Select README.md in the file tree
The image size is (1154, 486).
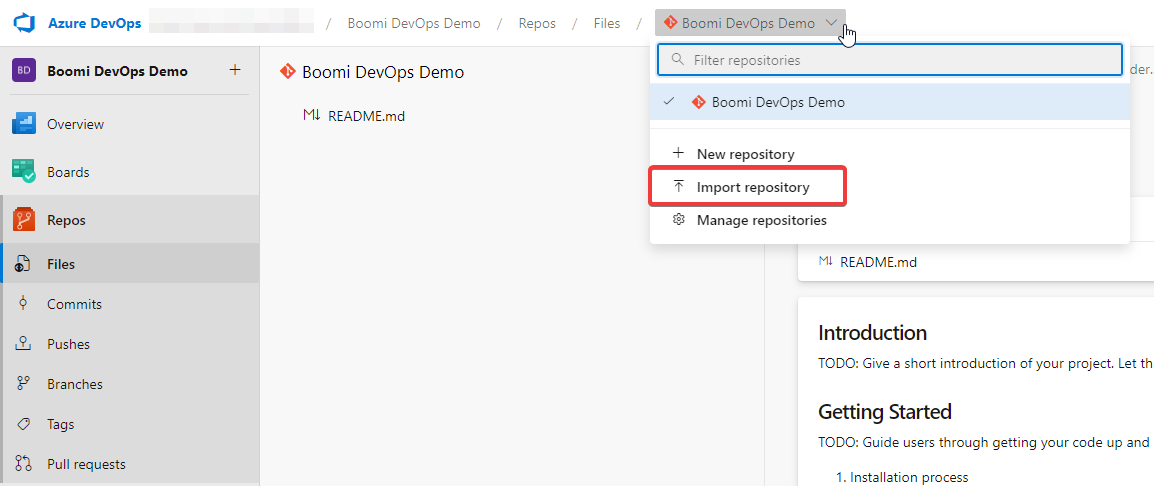pyautogui.click(x=367, y=116)
